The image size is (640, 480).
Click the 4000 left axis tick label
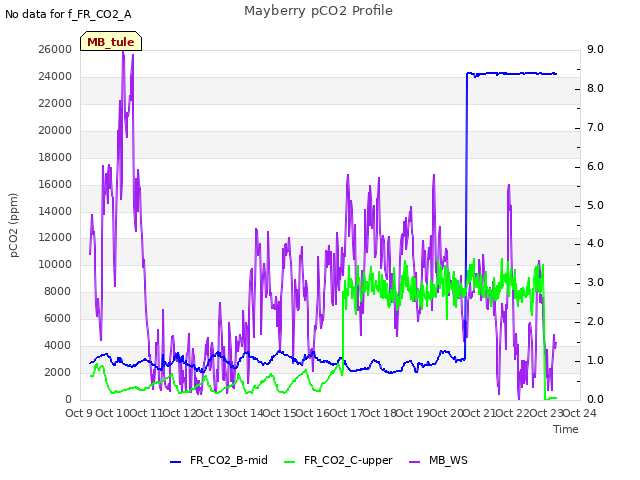57,345
